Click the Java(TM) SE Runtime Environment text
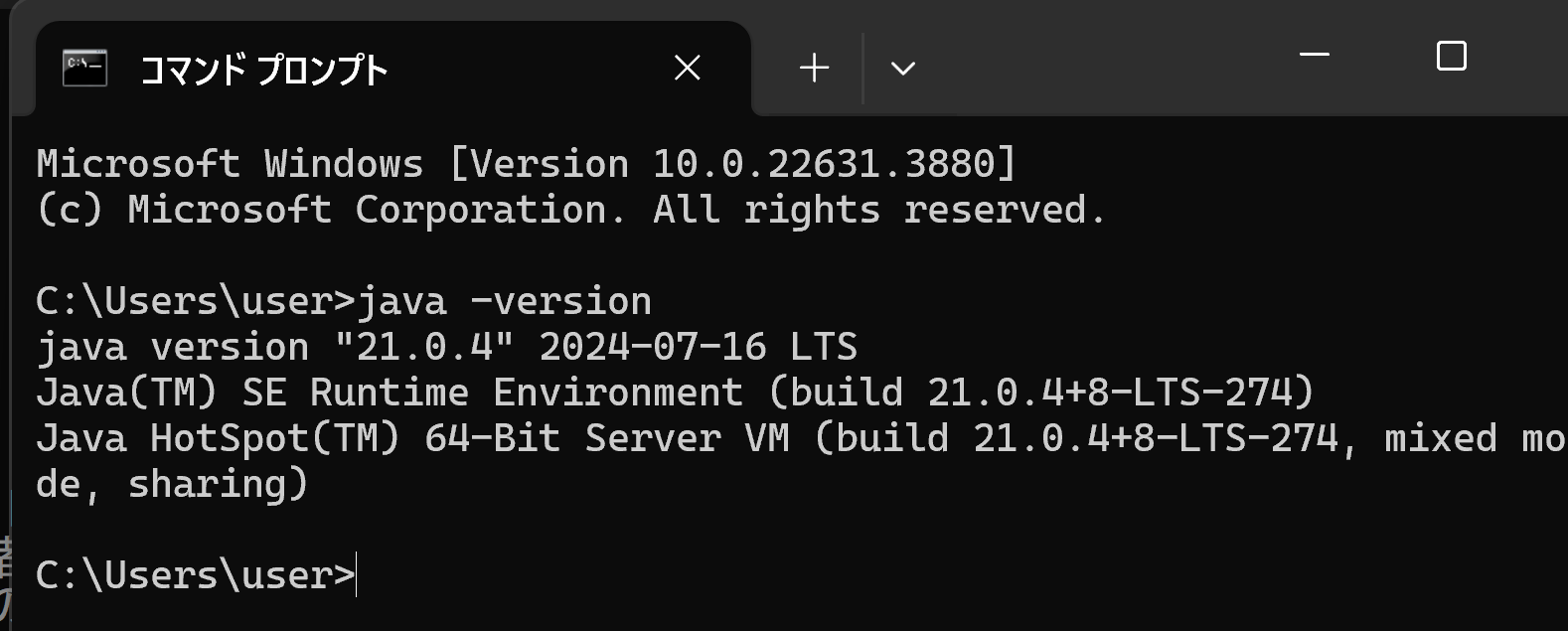This screenshot has height=631, width=1568. (390, 393)
